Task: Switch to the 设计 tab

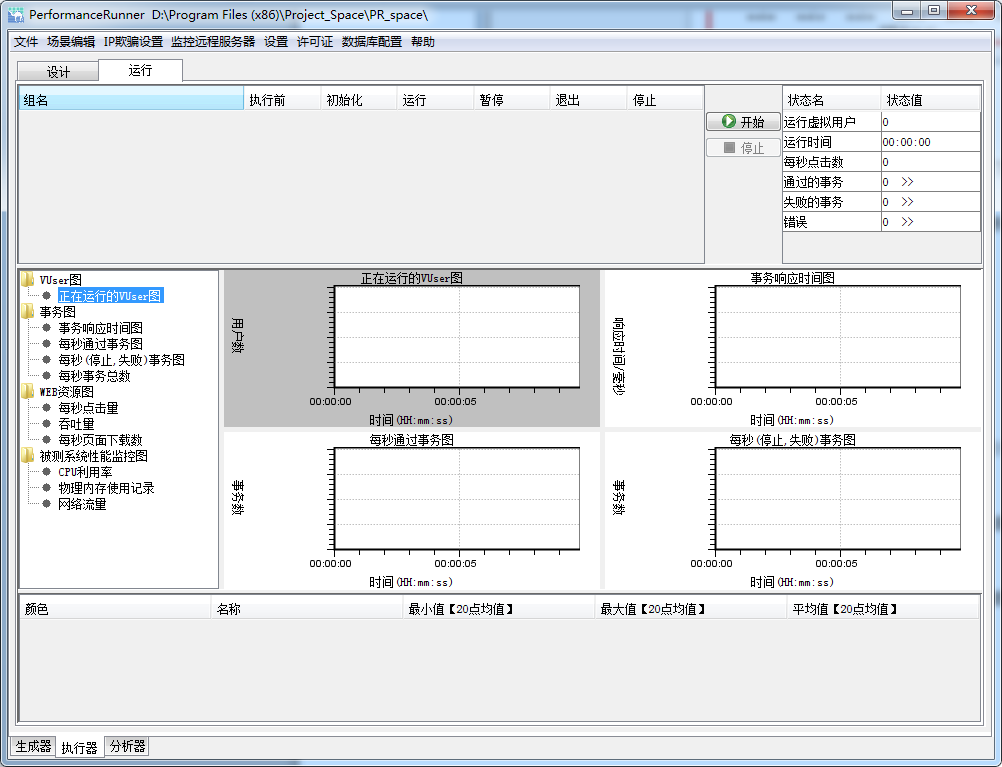Action: click(58, 72)
